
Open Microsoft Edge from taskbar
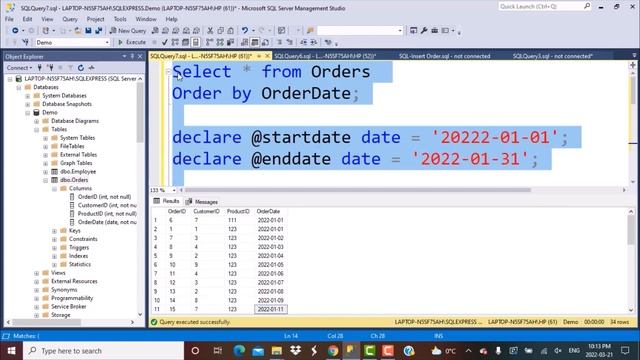click(x=239, y=351)
